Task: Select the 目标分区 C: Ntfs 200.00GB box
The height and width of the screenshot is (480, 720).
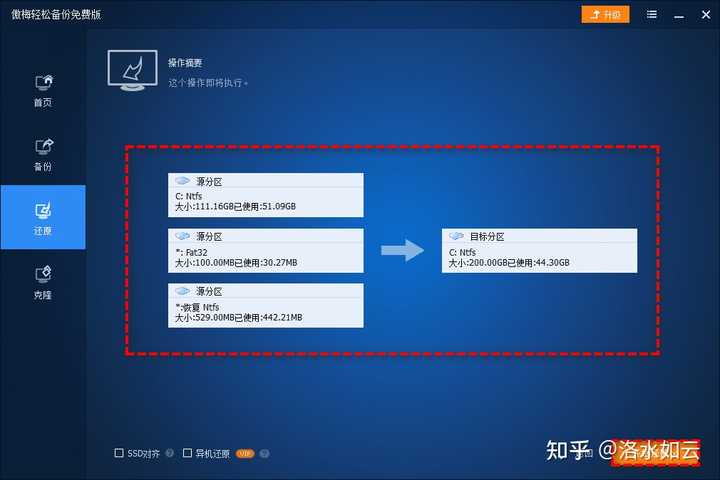Action: 539,250
